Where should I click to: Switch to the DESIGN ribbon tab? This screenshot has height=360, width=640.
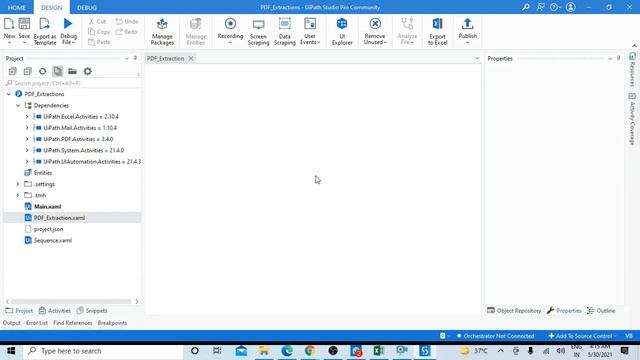pyautogui.click(x=52, y=7)
